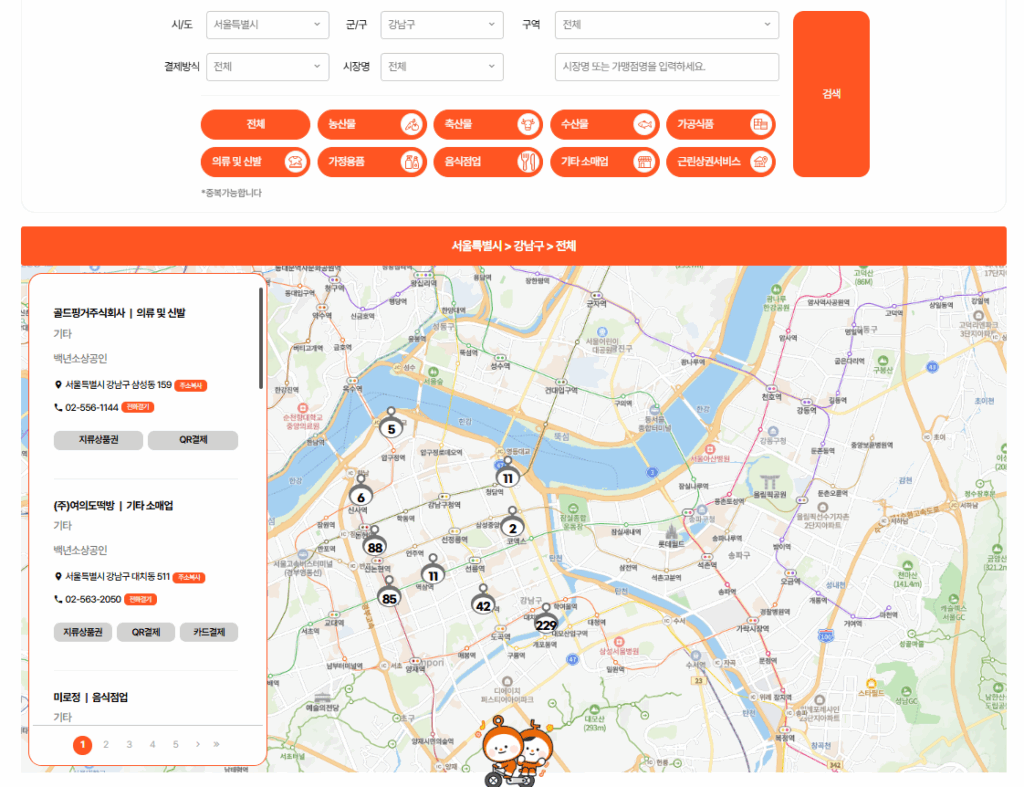Open the 군/구 dropdown showing 강남구

[x=442, y=25]
